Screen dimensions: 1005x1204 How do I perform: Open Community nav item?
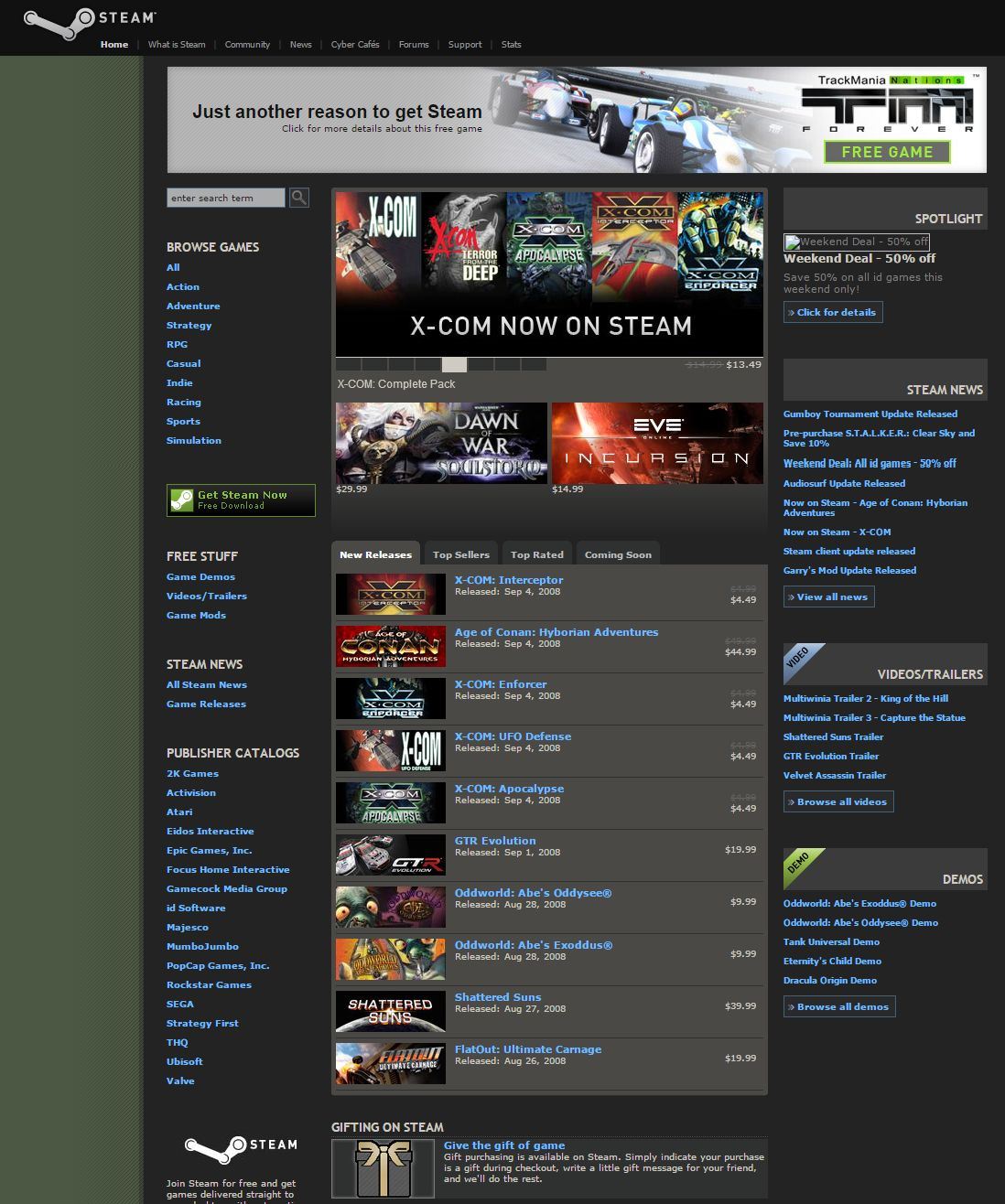[247, 44]
